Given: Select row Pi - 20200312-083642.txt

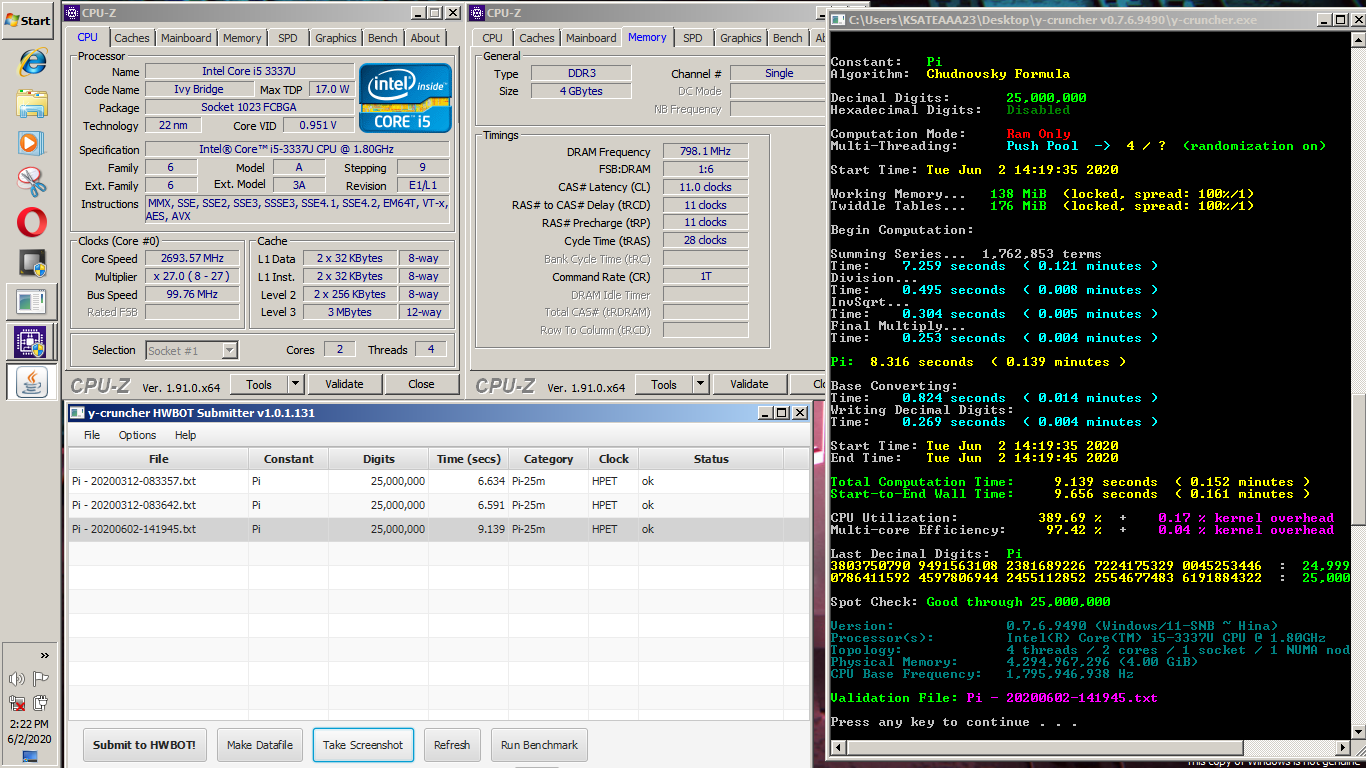Looking at the screenshot, I should 439,505.
